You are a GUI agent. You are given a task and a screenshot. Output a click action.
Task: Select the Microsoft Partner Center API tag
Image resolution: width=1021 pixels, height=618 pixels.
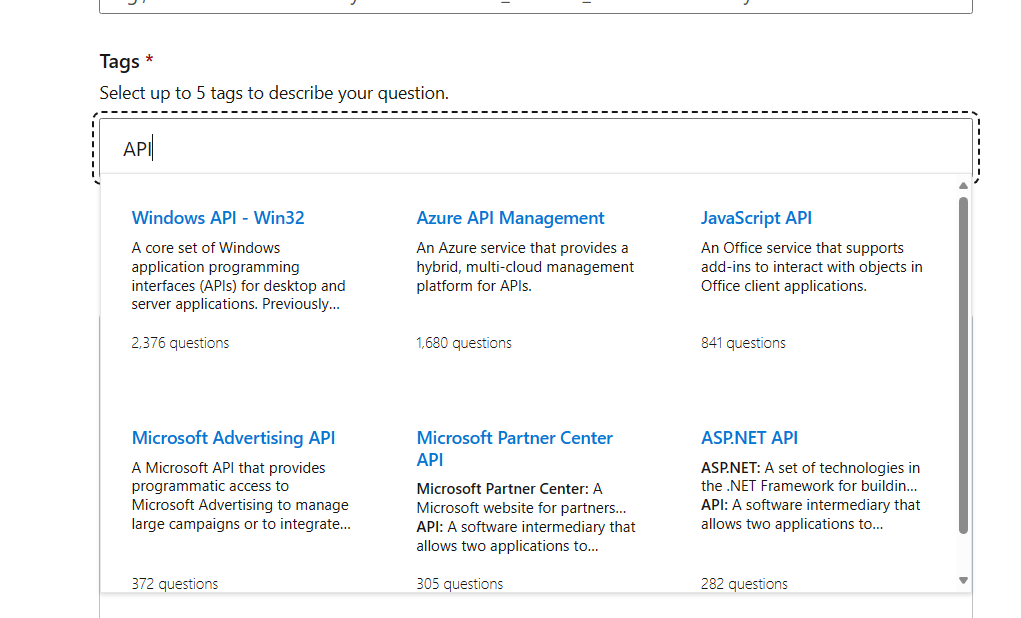click(x=514, y=448)
